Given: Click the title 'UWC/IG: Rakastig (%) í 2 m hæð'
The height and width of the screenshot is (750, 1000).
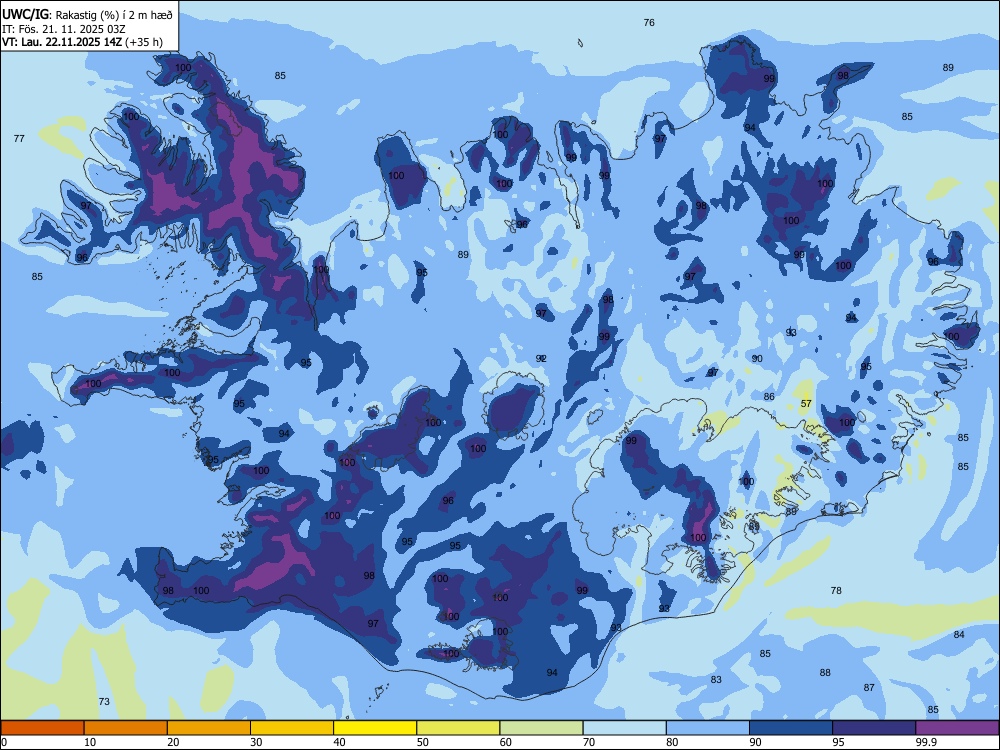Looking at the screenshot, I should point(87,15).
